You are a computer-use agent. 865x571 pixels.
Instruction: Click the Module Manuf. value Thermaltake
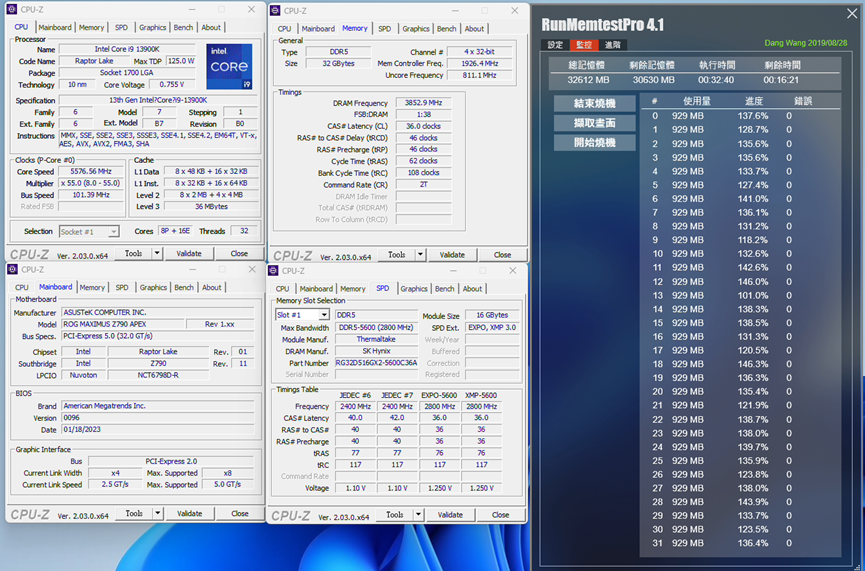[x=376, y=339]
